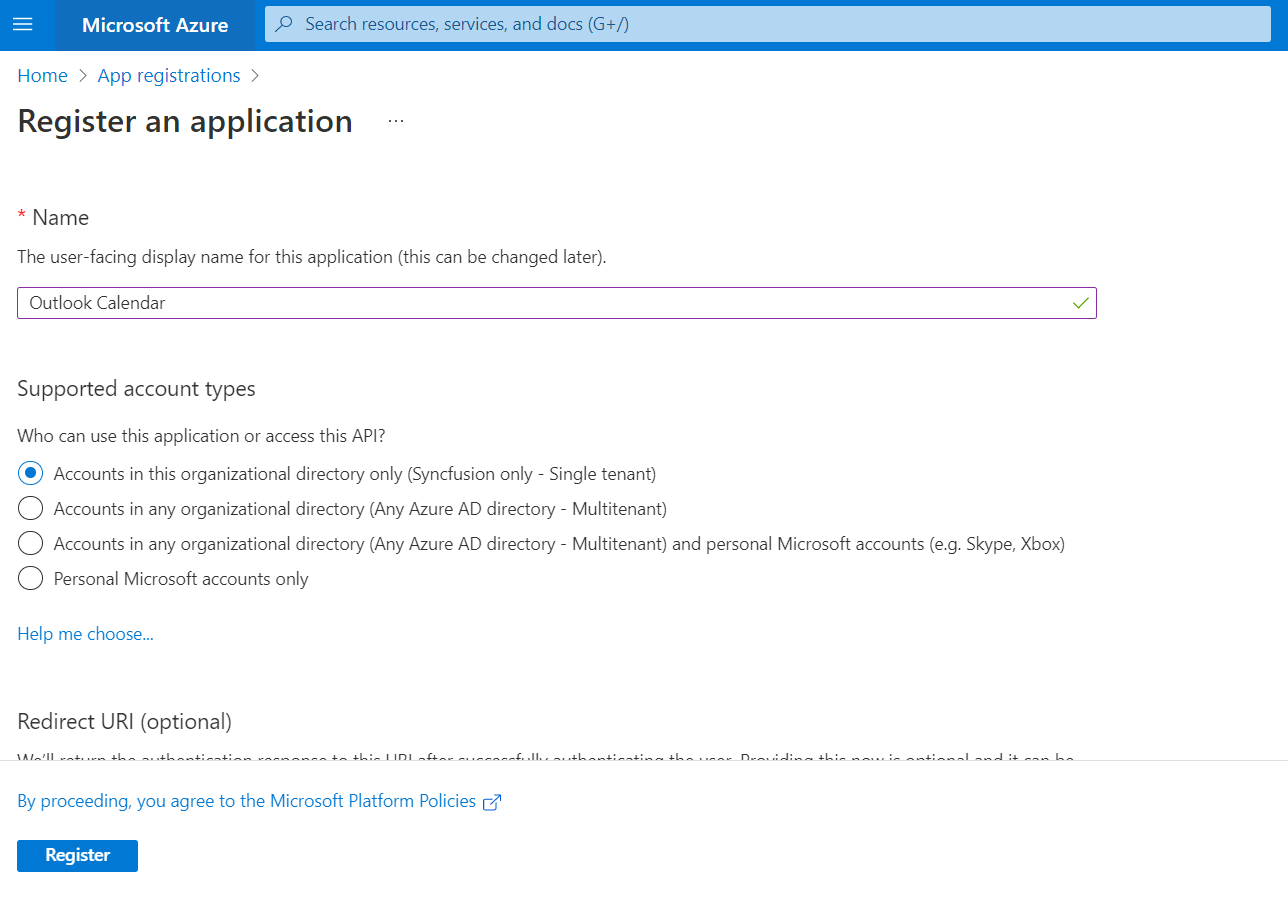
Task: Open the ellipsis more options menu
Action: (396, 121)
